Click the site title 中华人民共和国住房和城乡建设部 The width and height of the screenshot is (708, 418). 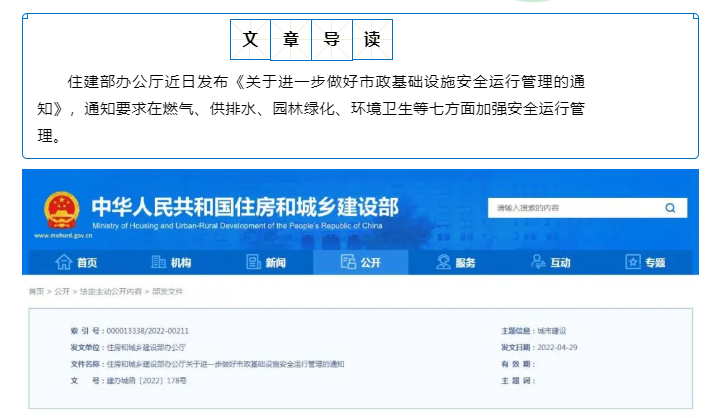coord(245,207)
